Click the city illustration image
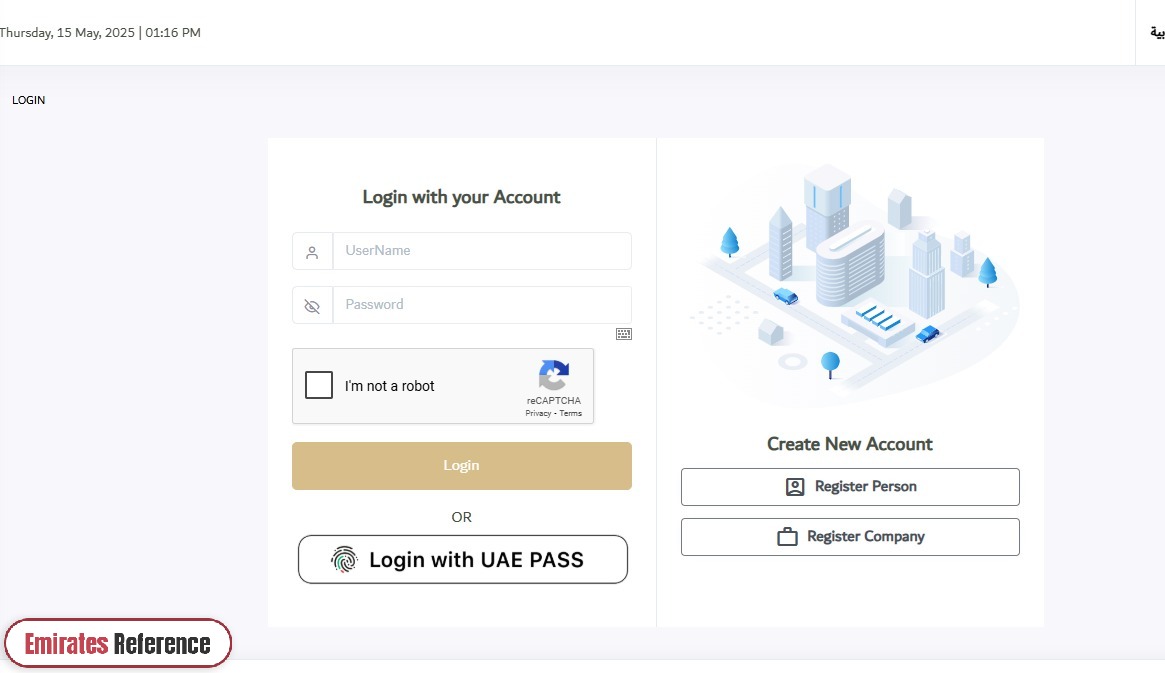The image size is (1165, 673). click(854, 282)
